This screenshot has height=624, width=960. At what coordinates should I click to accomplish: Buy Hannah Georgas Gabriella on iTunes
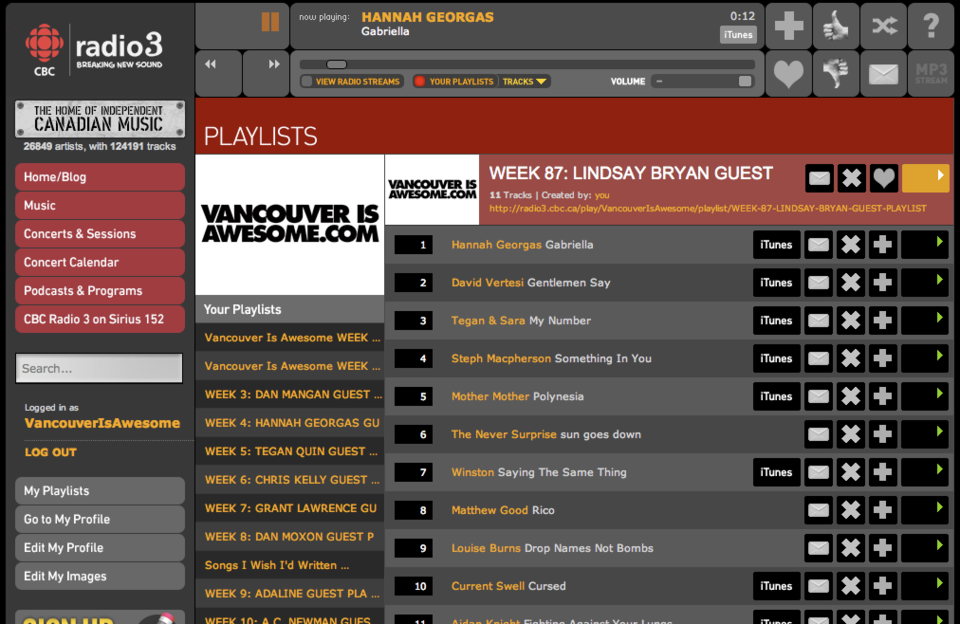(x=776, y=245)
